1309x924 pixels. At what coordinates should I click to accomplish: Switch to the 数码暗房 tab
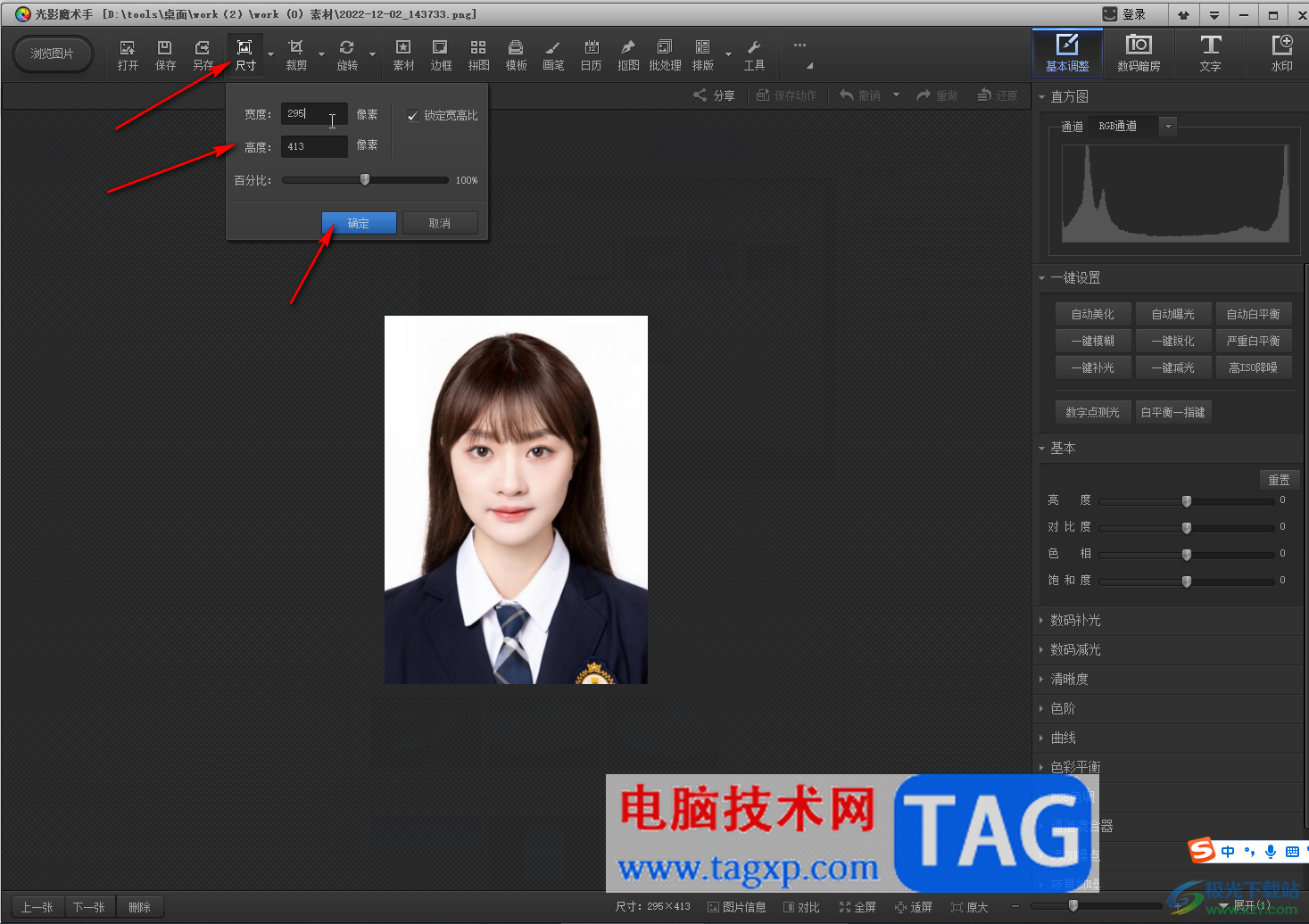coord(1139,53)
